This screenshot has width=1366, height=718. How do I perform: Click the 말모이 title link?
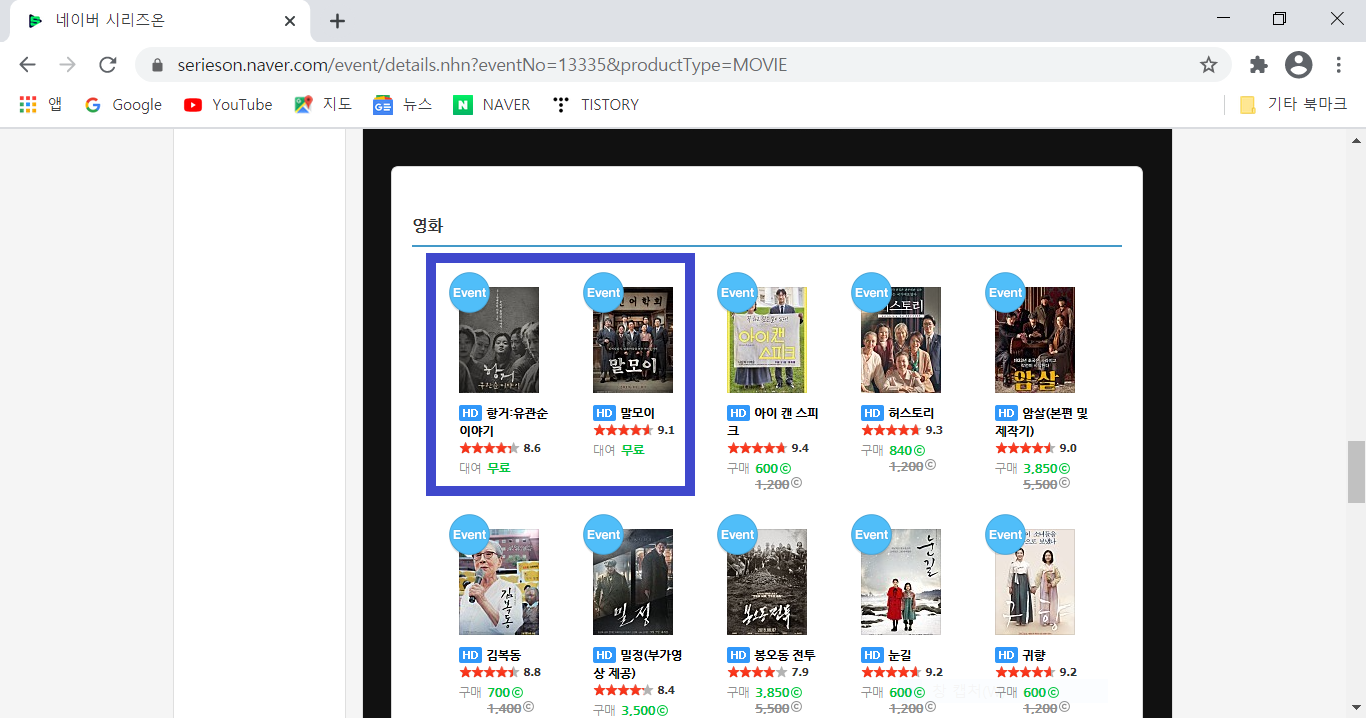[x=637, y=413]
